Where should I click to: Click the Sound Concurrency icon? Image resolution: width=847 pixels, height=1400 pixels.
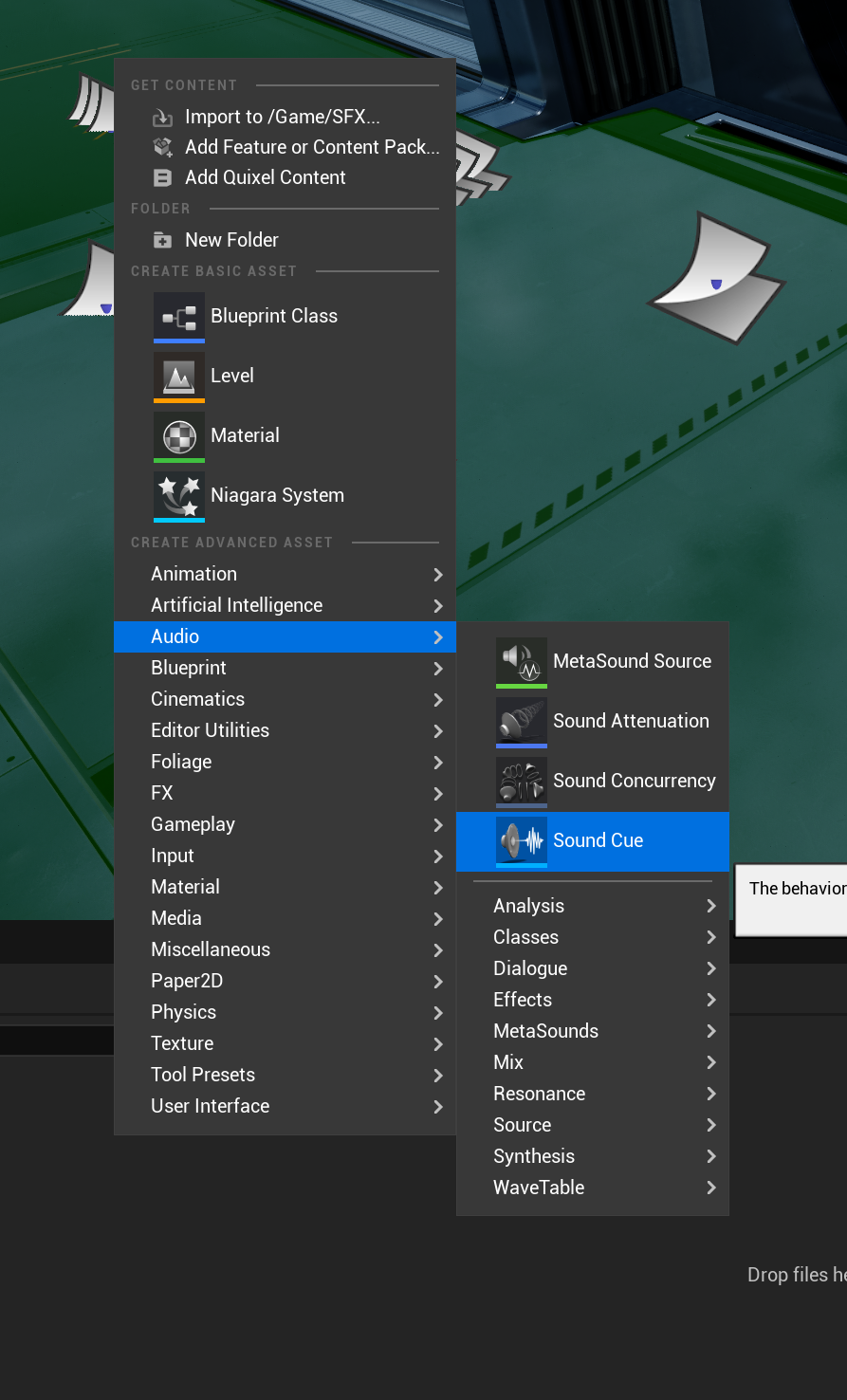click(522, 782)
